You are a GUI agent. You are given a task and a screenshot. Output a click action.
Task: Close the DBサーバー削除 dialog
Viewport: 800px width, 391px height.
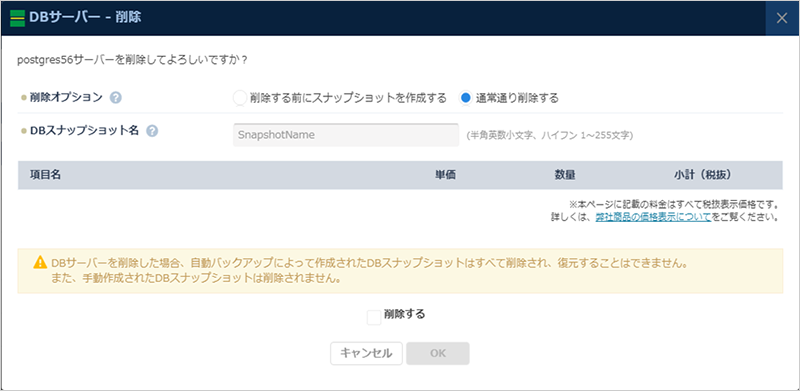coord(782,18)
